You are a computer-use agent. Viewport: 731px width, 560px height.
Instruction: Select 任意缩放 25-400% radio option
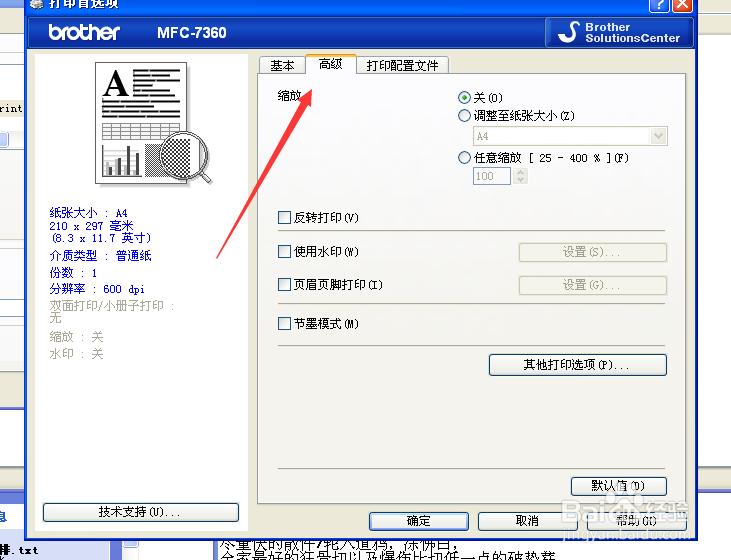pos(464,158)
